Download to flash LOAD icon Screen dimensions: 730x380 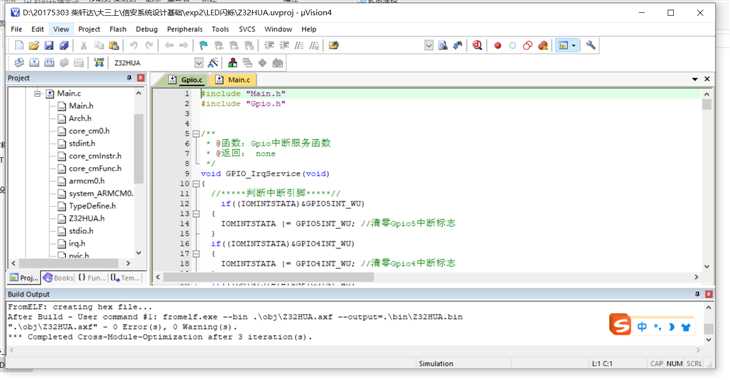99,62
